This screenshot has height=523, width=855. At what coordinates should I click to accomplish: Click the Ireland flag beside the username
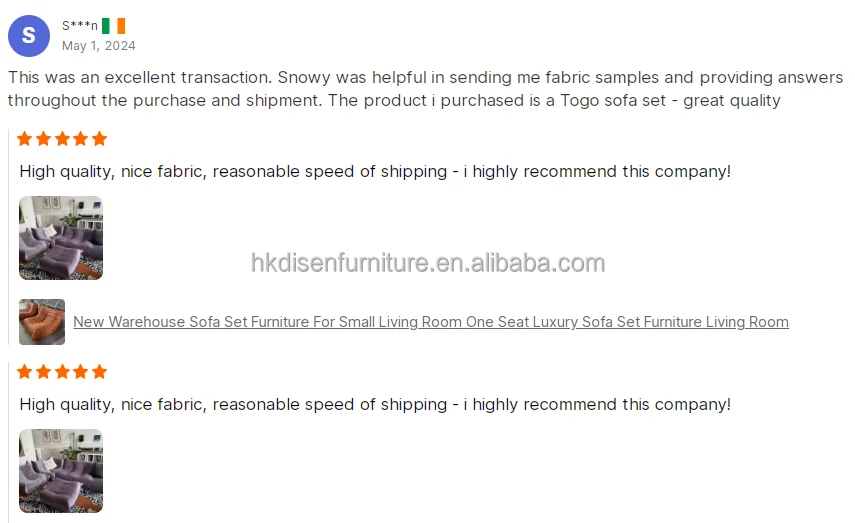[x=113, y=26]
